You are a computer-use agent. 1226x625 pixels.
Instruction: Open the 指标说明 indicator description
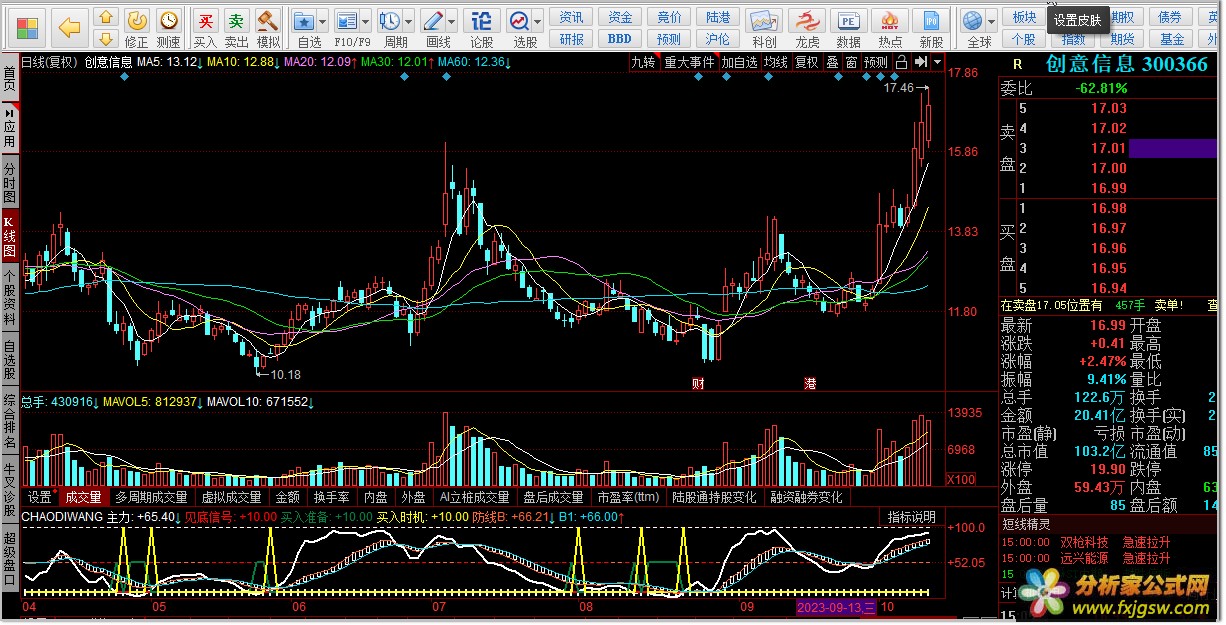(x=912, y=517)
